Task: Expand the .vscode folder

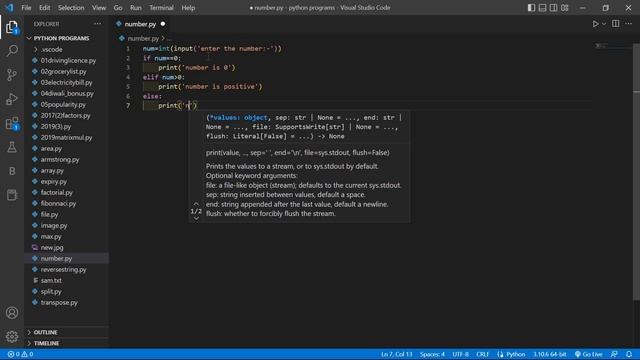Action: [51, 49]
